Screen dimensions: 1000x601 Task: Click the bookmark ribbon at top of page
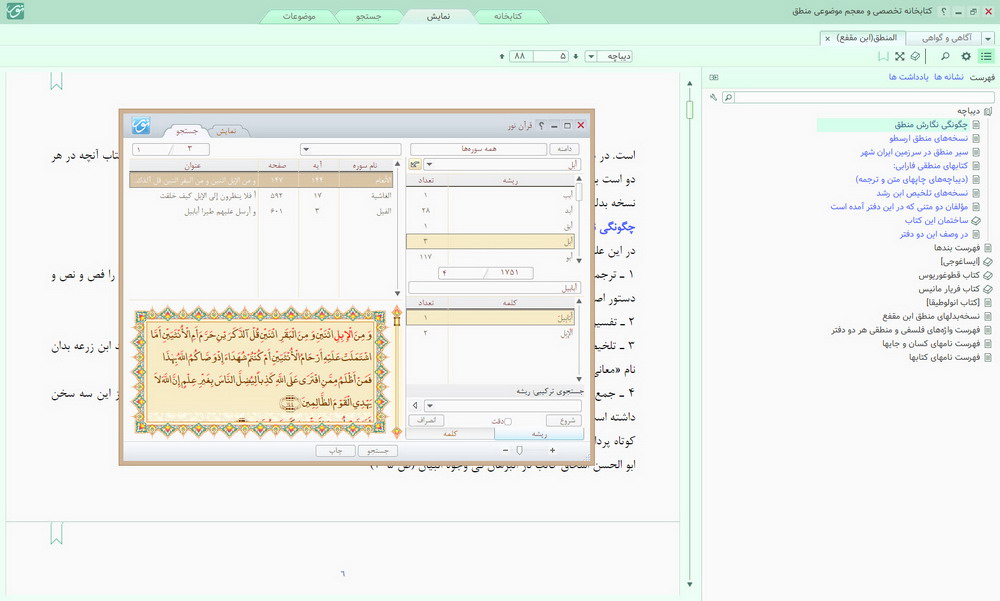56,81
